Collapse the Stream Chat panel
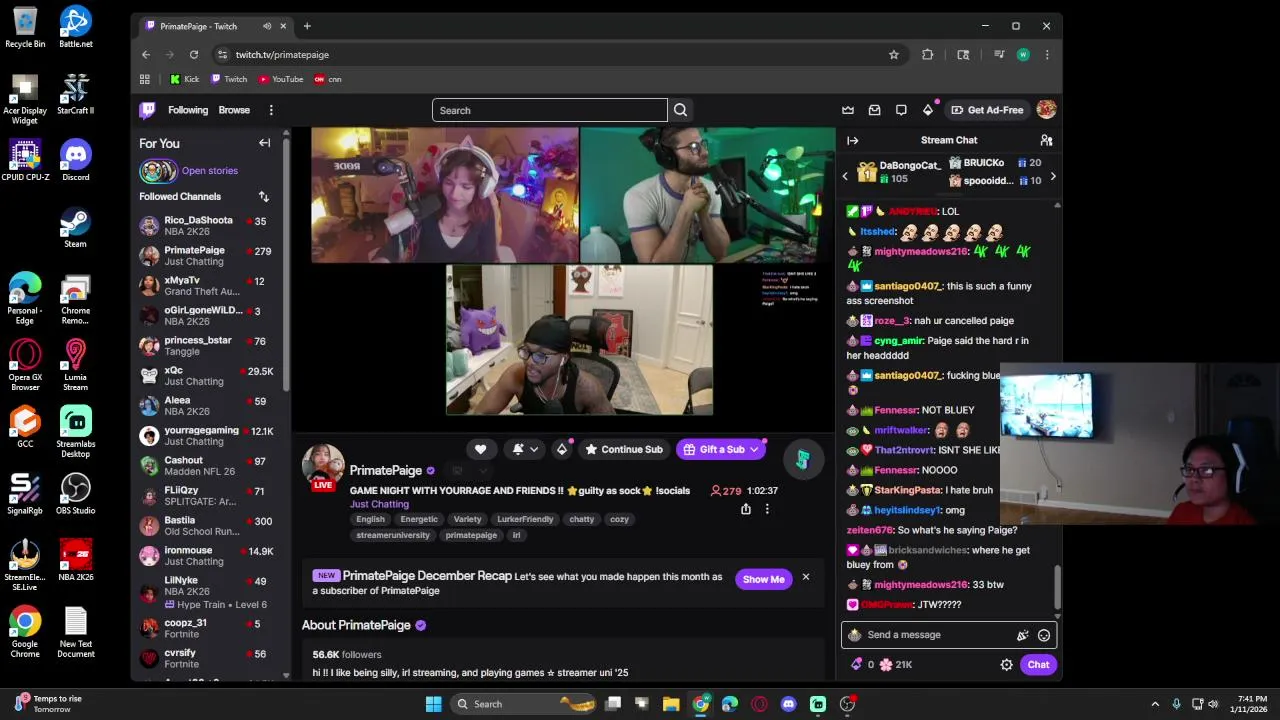The width and height of the screenshot is (1280, 720). [x=852, y=140]
